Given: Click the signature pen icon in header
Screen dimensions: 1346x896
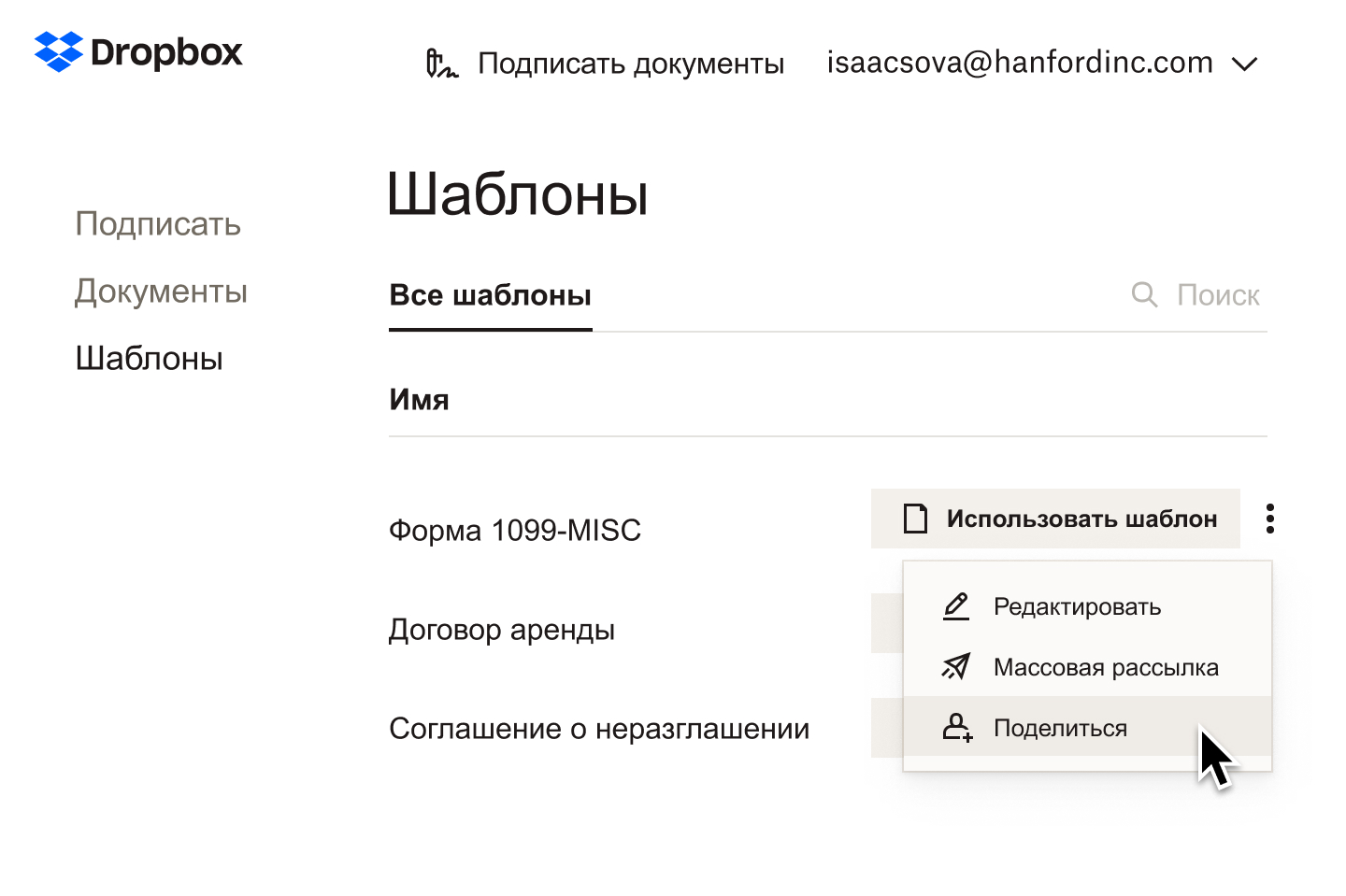Looking at the screenshot, I should pos(441,64).
